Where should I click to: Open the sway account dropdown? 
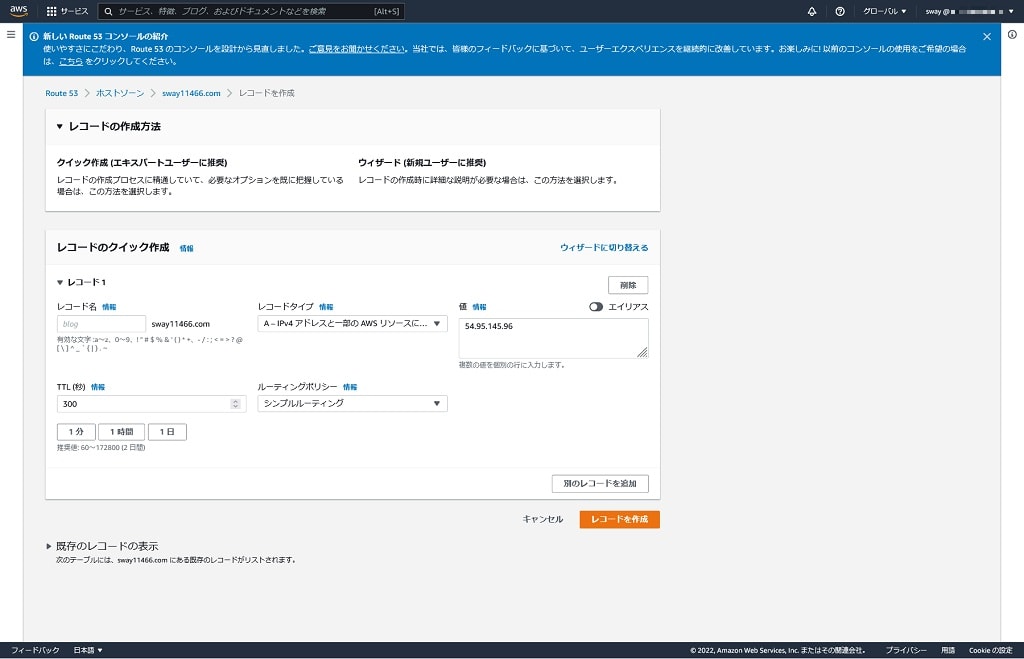click(x=969, y=11)
